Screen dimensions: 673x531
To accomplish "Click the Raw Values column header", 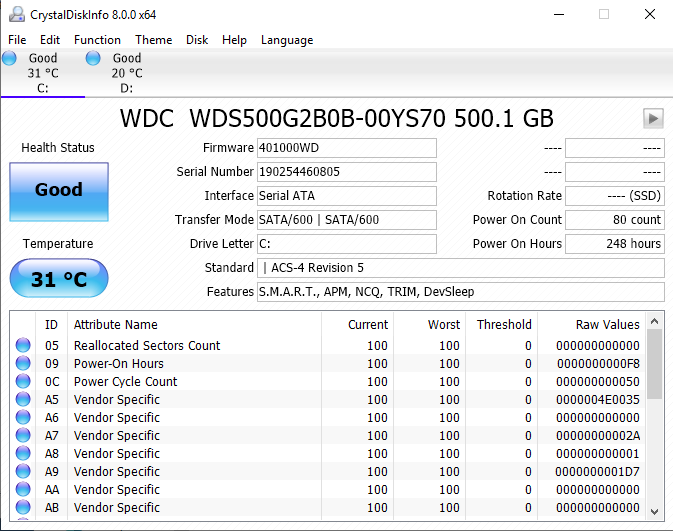I will point(607,325).
